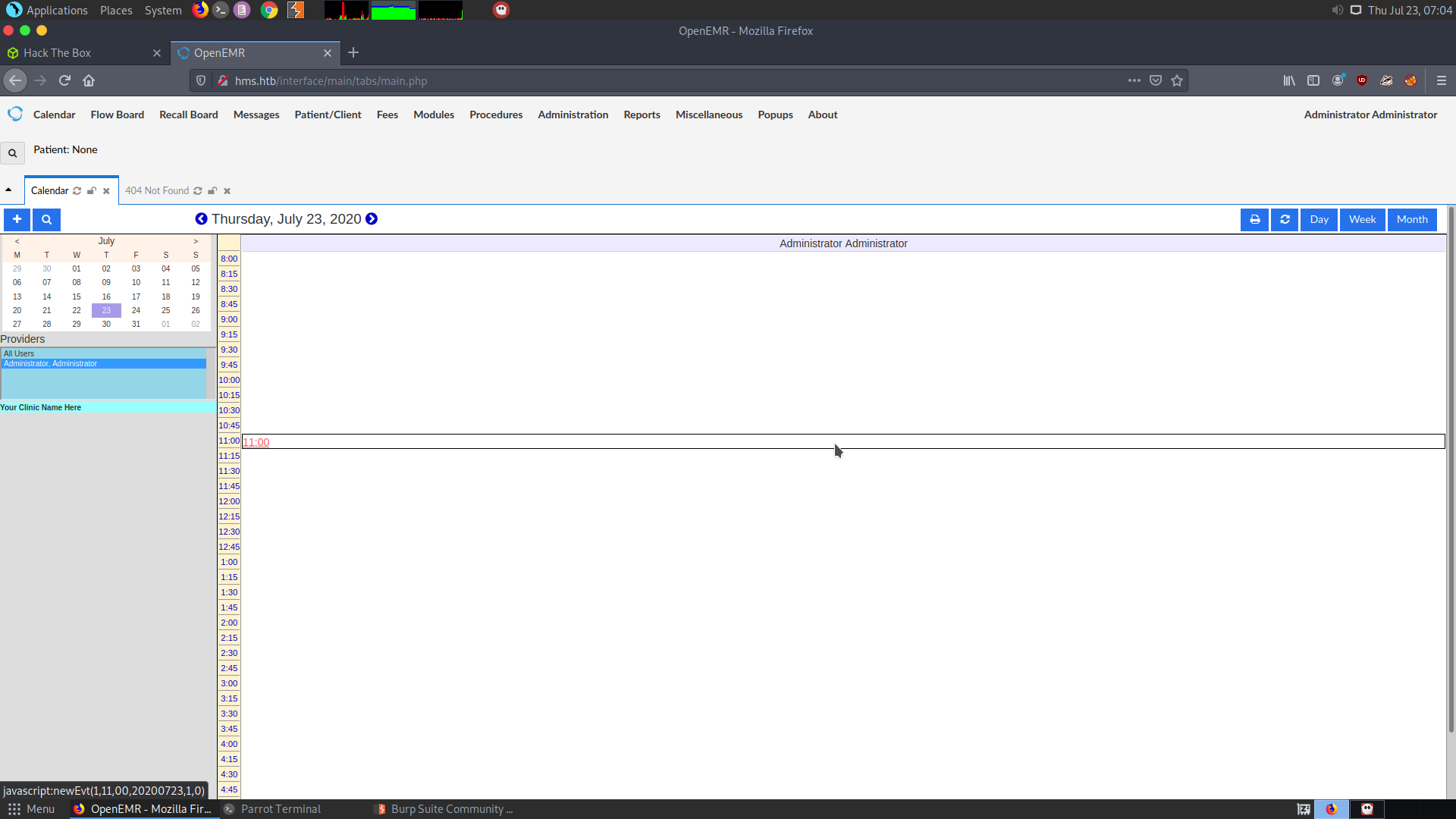Click the print calendar icon button
The height and width of the screenshot is (819, 1456).
[x=1254, y=219]
